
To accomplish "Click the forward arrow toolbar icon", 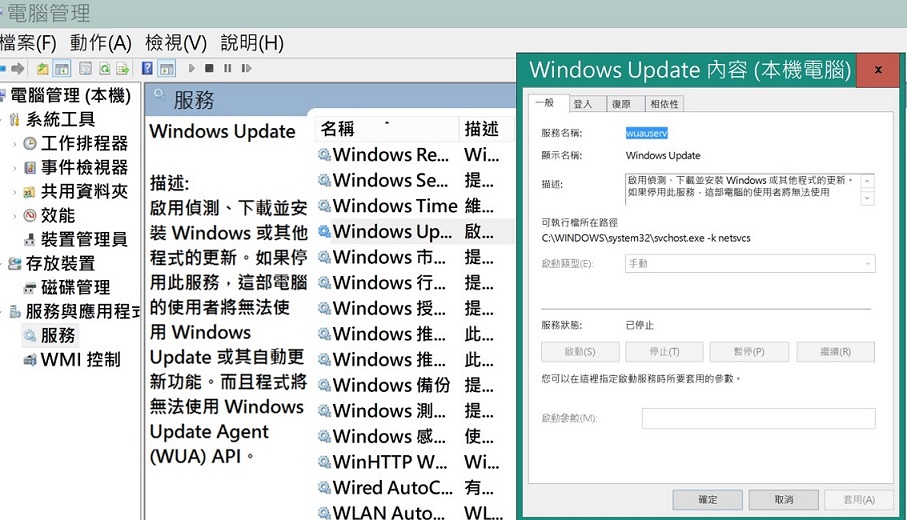I will coord(18,69).
